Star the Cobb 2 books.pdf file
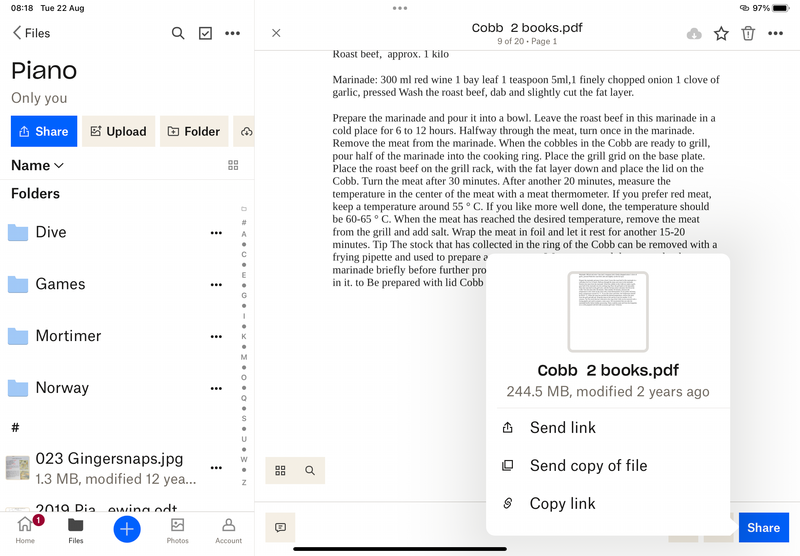800x556 pixels. pyautogui.click(x=721, y=34)
